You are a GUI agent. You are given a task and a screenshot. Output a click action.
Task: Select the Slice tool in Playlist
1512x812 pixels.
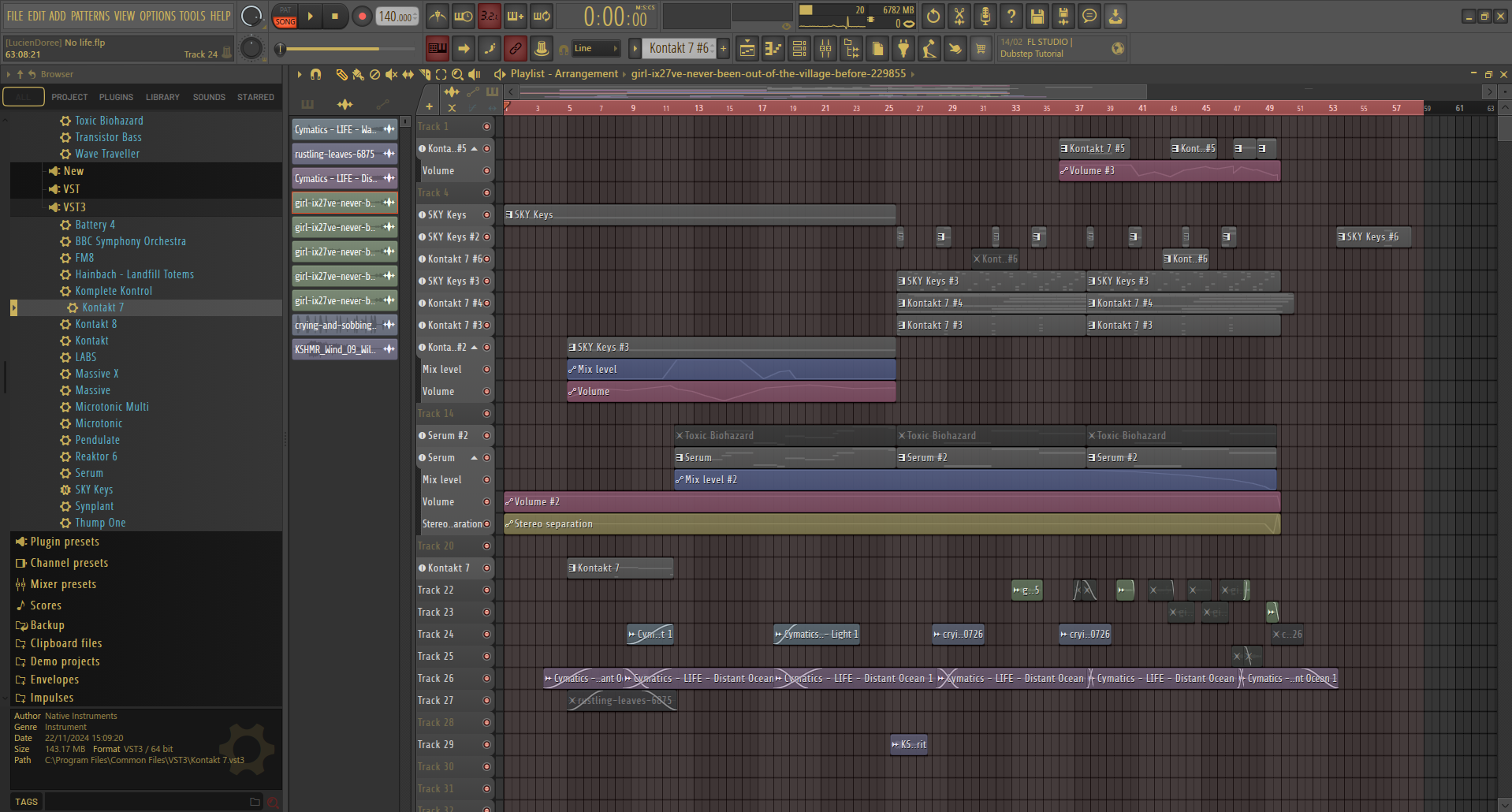pos(425,74)
